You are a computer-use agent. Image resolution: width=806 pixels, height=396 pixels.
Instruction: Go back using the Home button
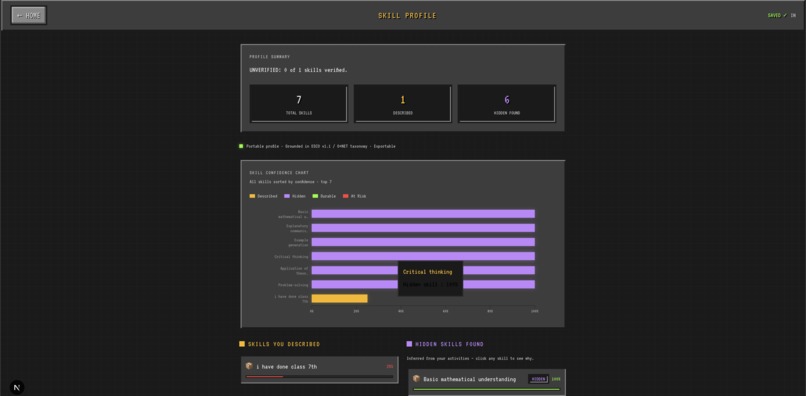click(29, 15)
